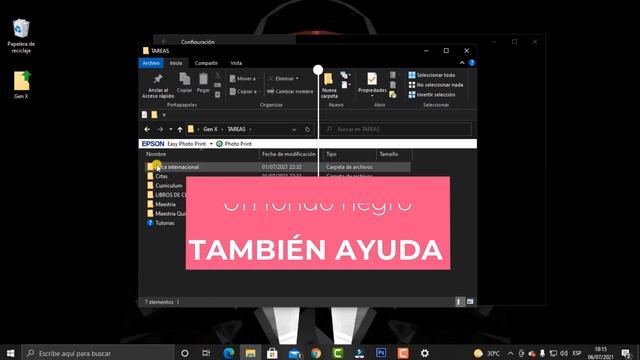640x360 pixels.
Task: Click Gen X in the address breadcrumb
Action: click(210, 129)
